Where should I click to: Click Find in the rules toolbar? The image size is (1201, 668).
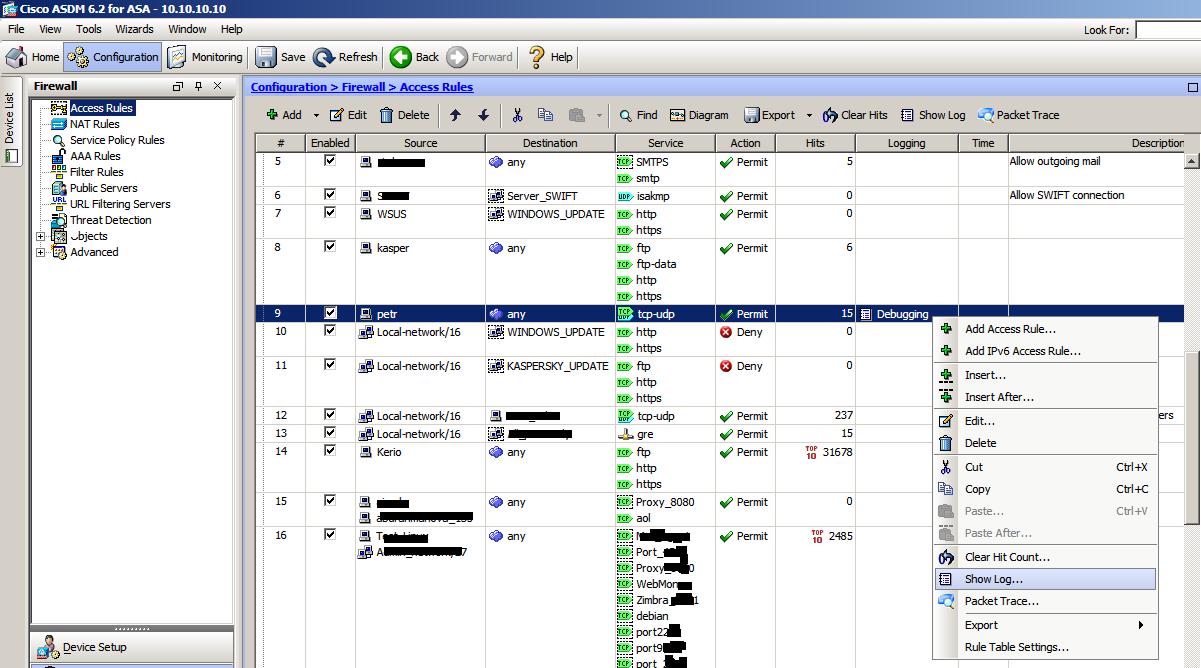pos(638,115)
